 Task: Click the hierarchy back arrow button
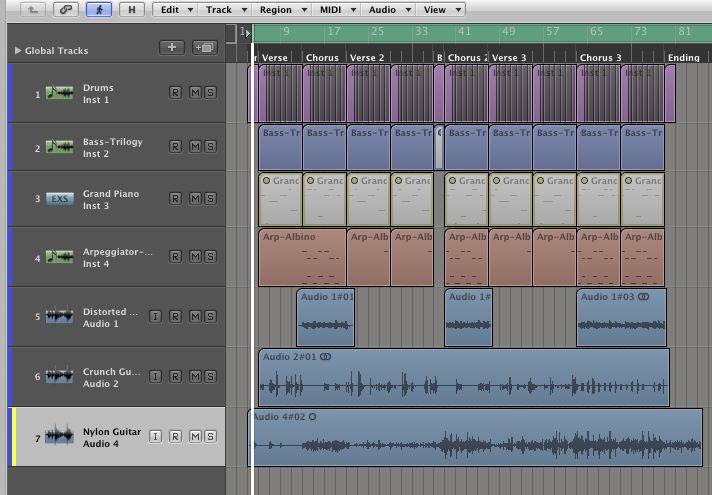coord(33,10)
